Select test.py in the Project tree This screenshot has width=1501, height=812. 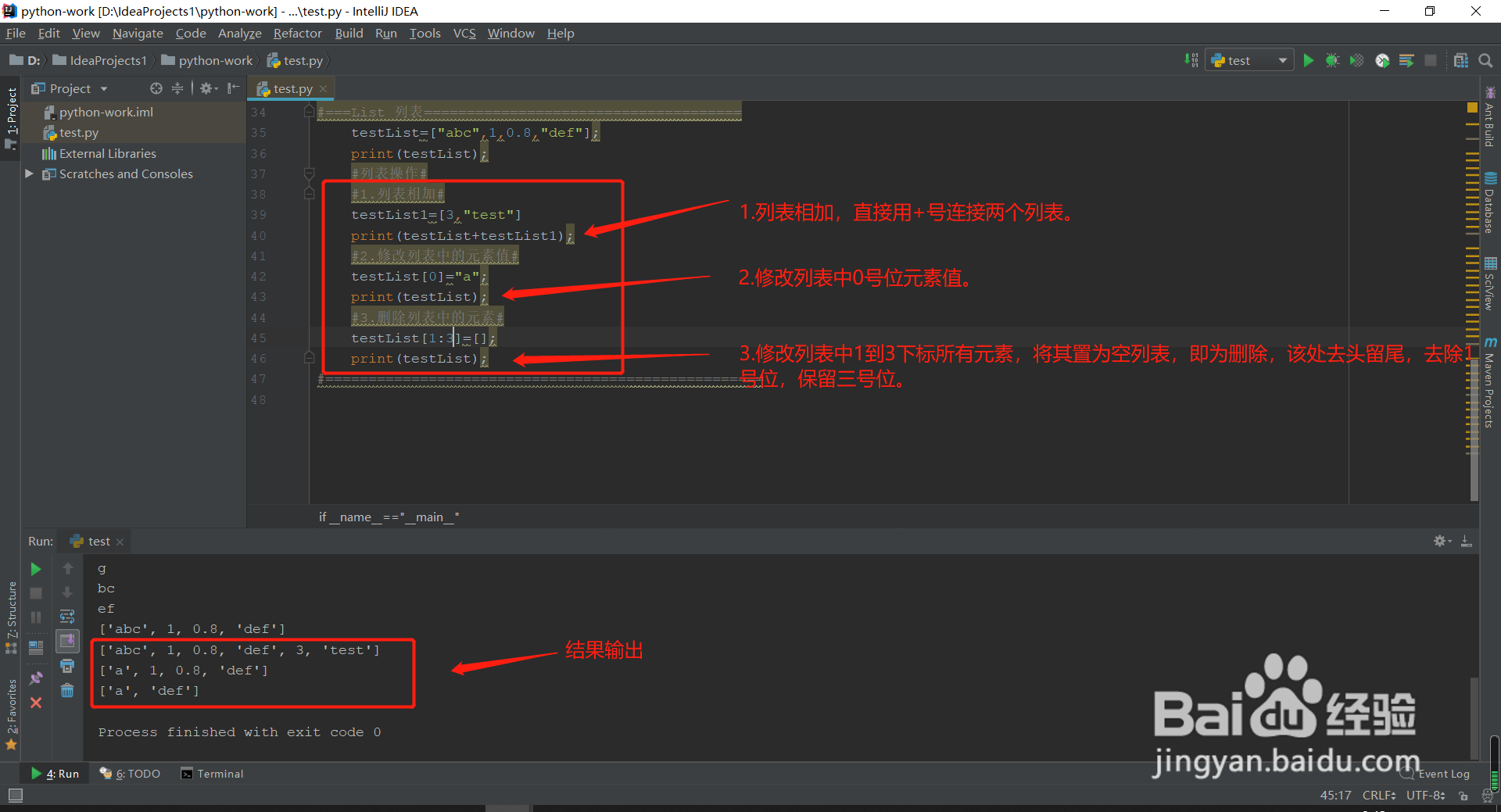[x=78, y=132]
